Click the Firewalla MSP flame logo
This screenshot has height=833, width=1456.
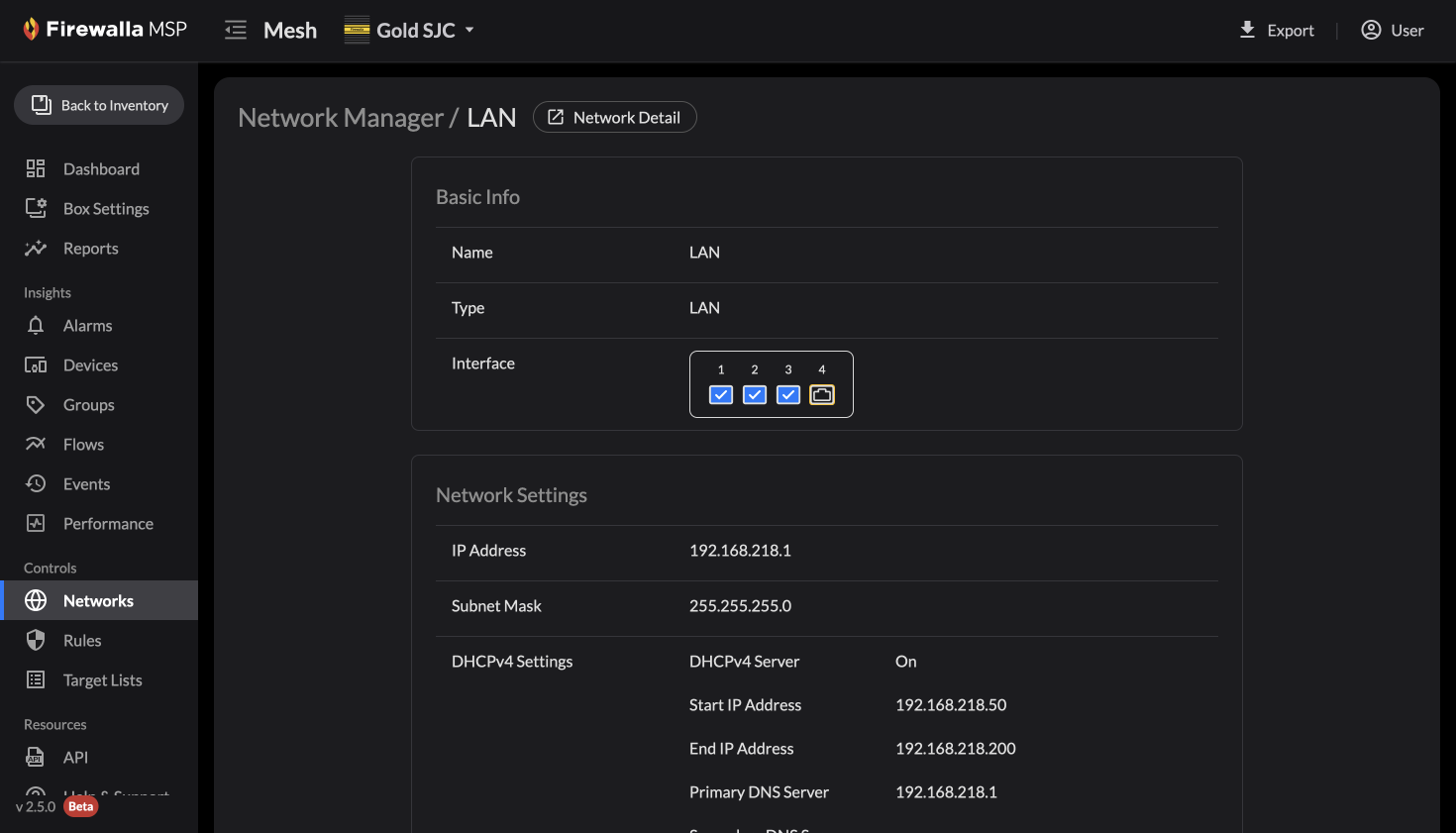point(31,29)
